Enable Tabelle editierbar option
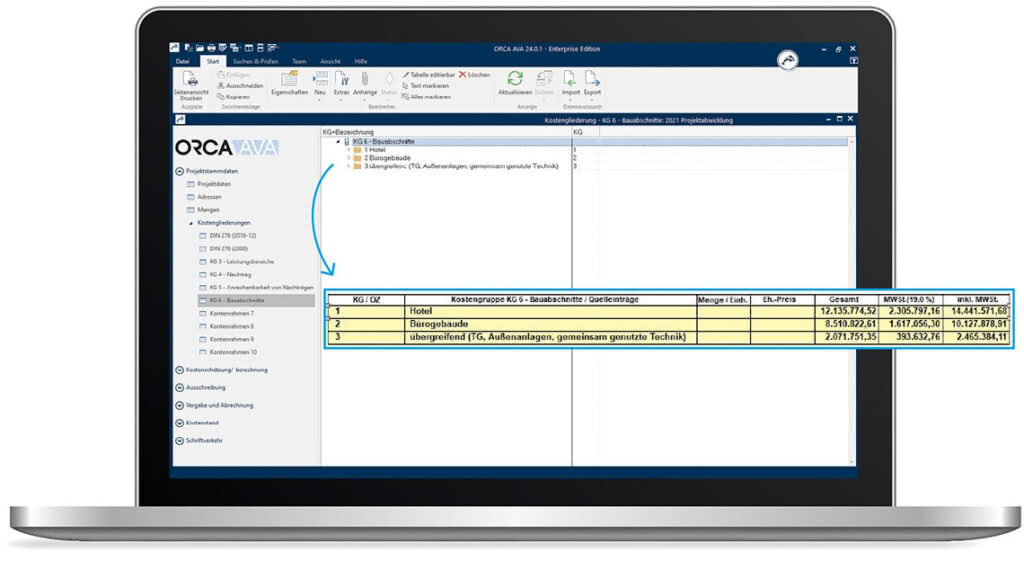The height and width of the screenshot is (569, 1024). 428,75
